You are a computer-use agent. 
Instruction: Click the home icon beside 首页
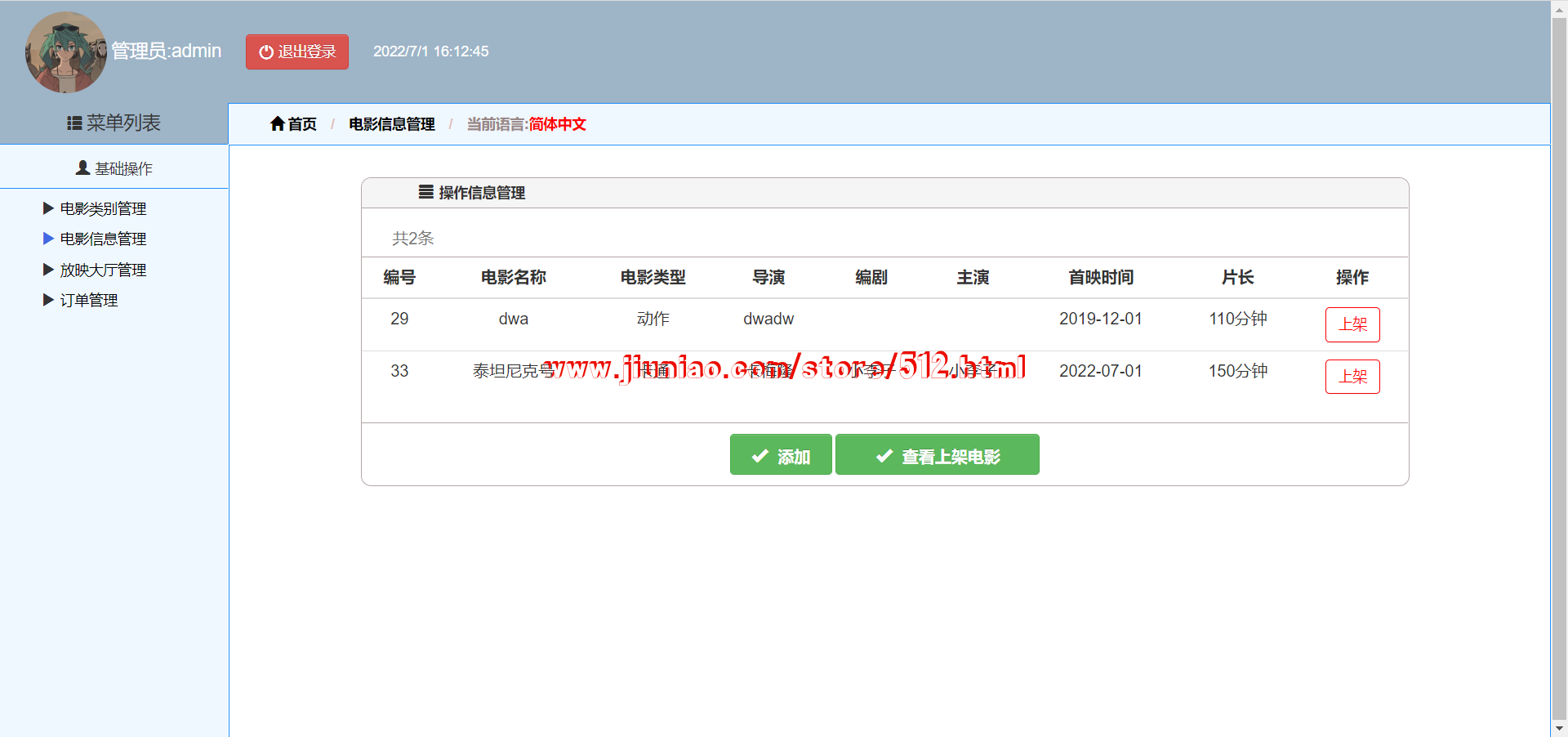tap(278, 124)
